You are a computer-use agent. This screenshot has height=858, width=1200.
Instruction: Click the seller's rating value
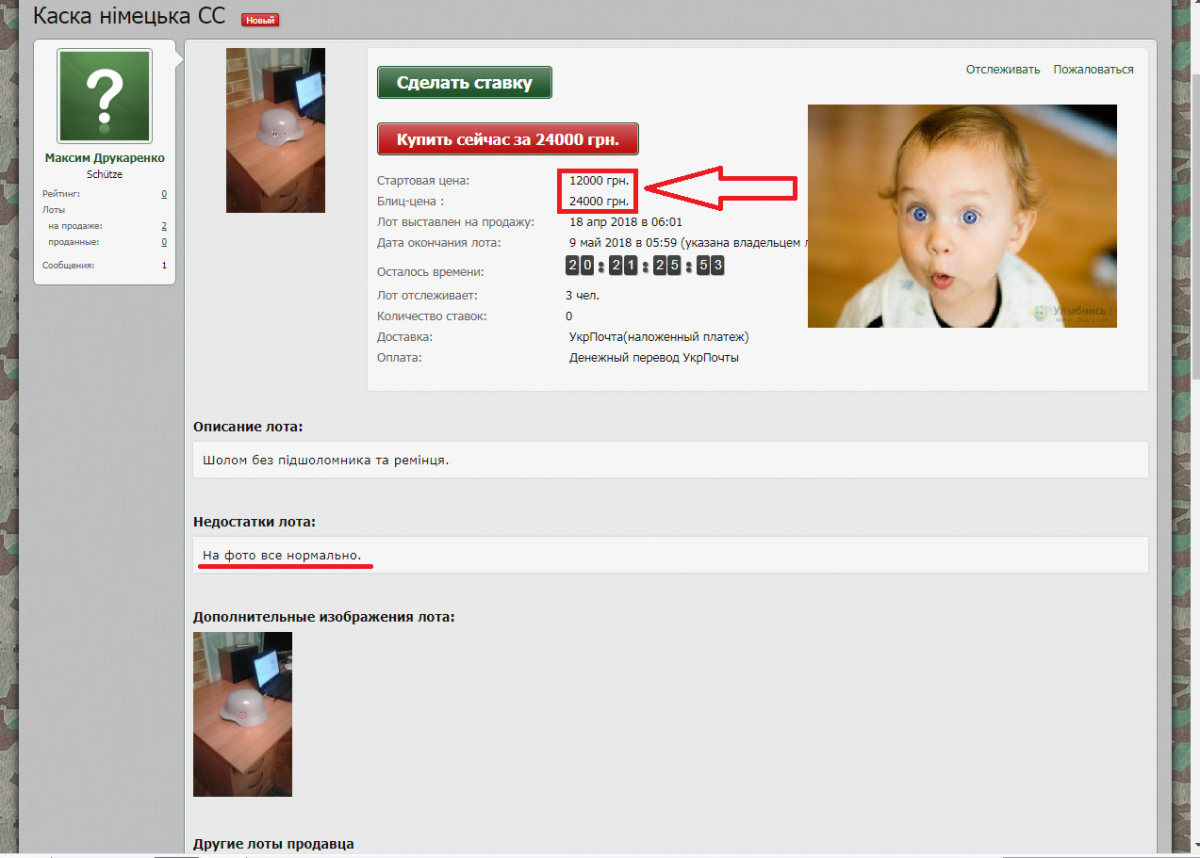click(x=164, y=194)
